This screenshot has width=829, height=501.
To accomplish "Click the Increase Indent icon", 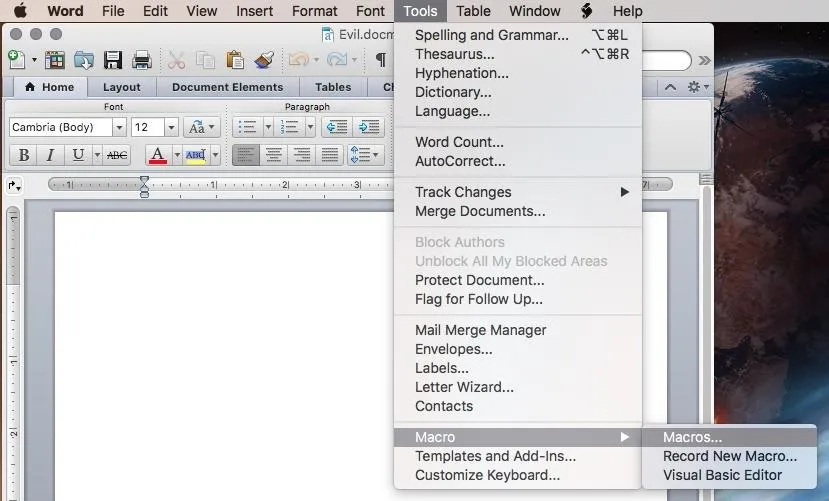I will click(x=369, y=127).
